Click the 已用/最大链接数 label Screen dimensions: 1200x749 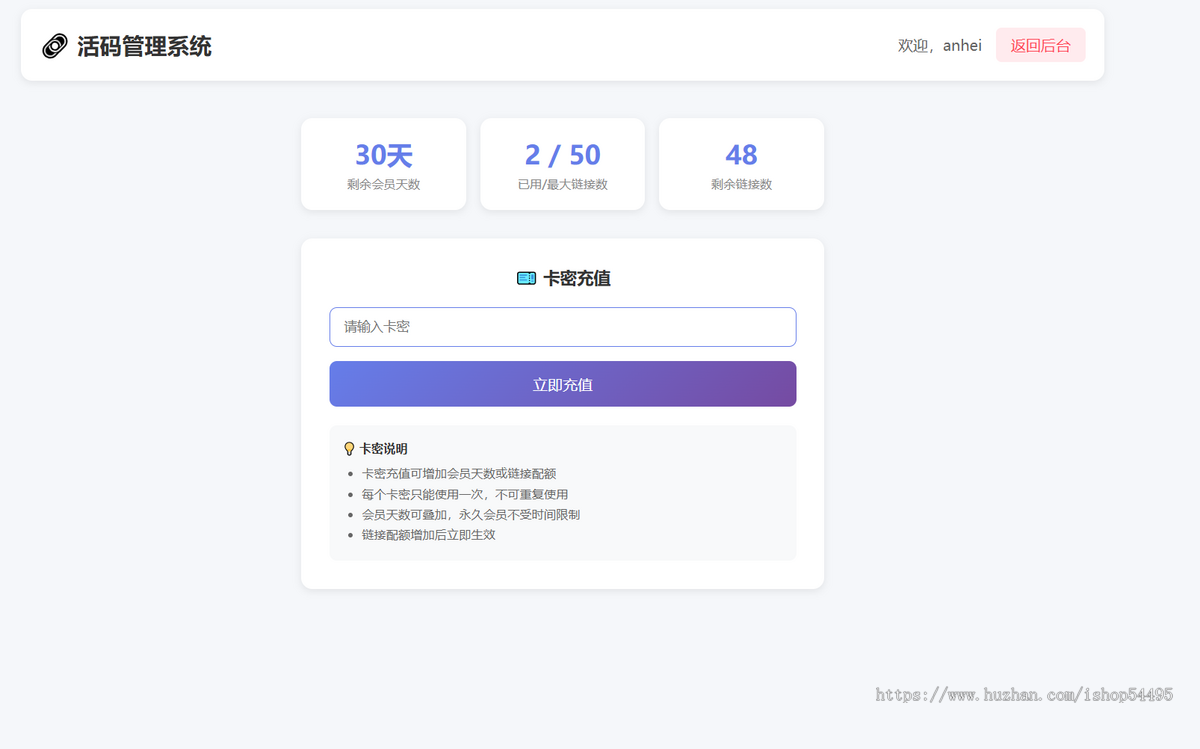563,184
